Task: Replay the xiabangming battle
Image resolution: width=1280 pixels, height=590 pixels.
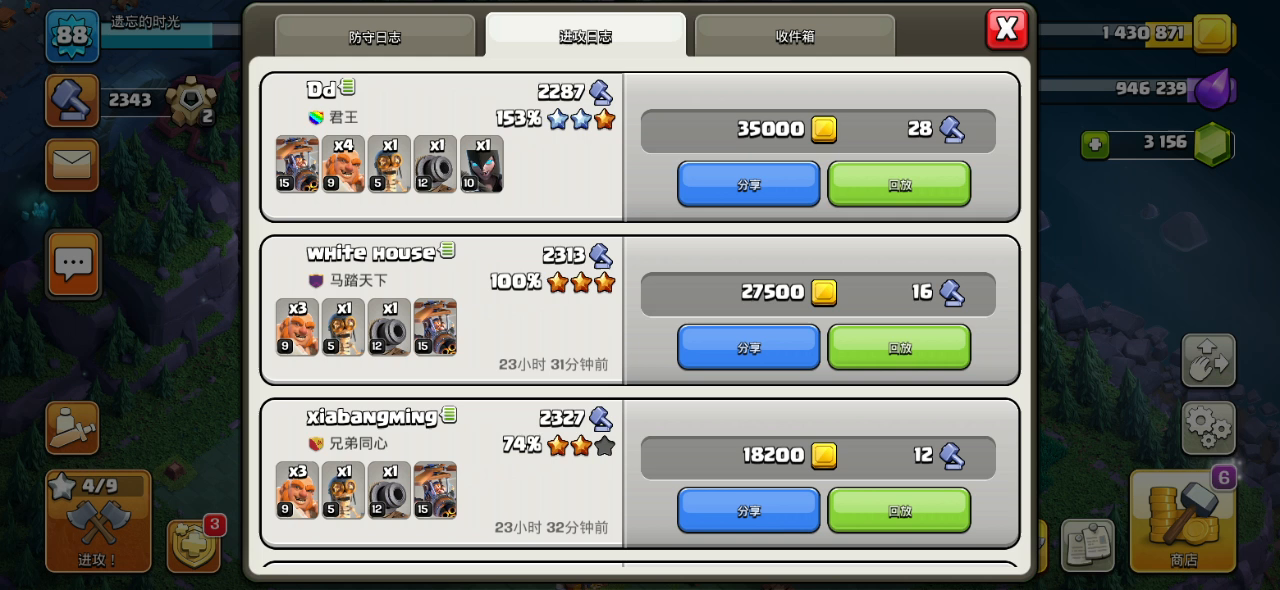Action: (899, 510)
